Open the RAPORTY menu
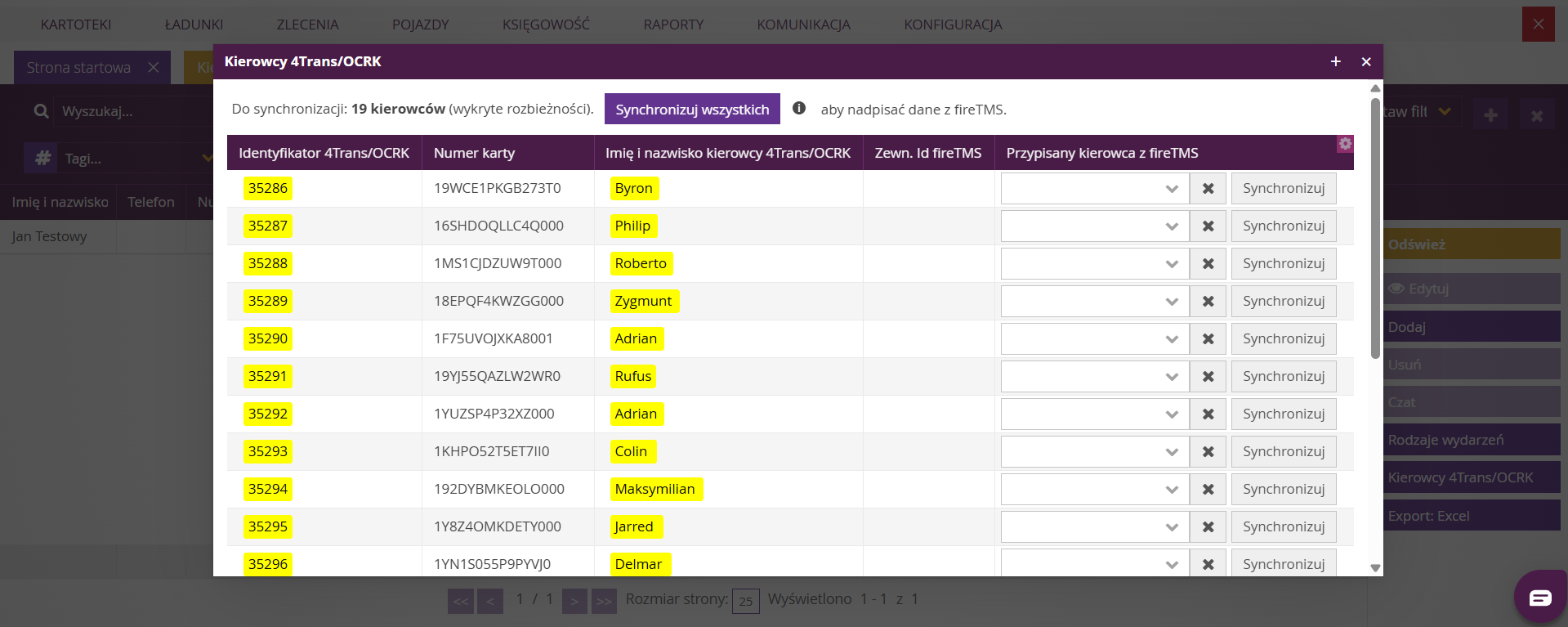The width and height of the screenshot is (1568, 627). tap(673, 25)
